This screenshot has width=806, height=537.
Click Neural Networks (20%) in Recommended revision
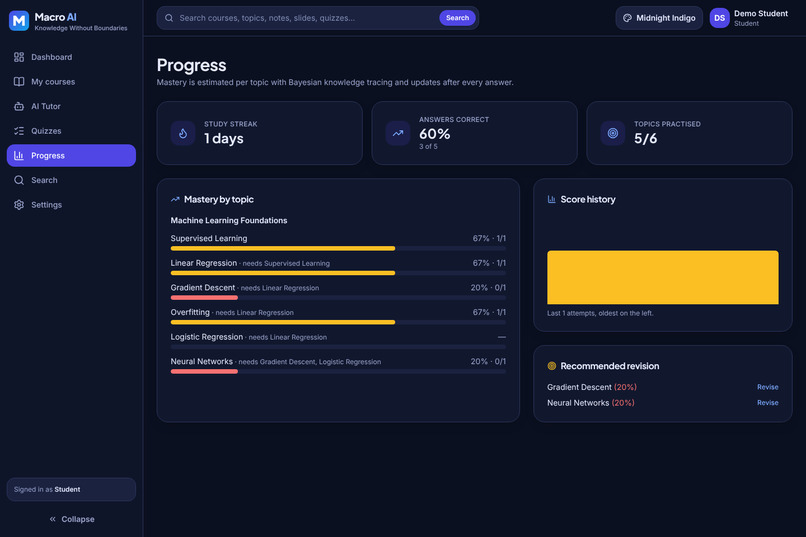(x=591, y=403)
